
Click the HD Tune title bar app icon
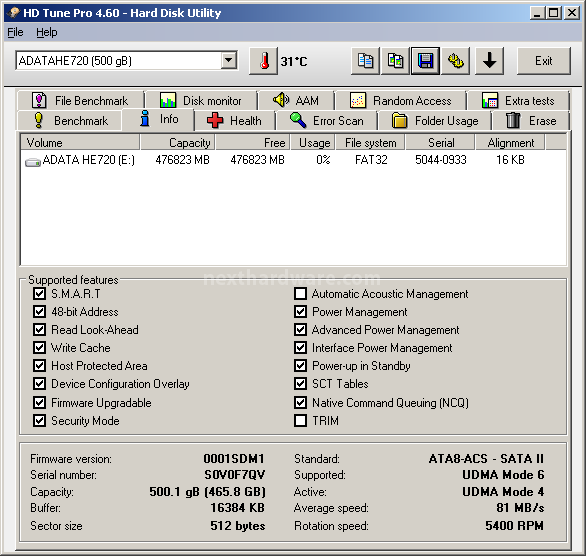click(x=14, y=13)
